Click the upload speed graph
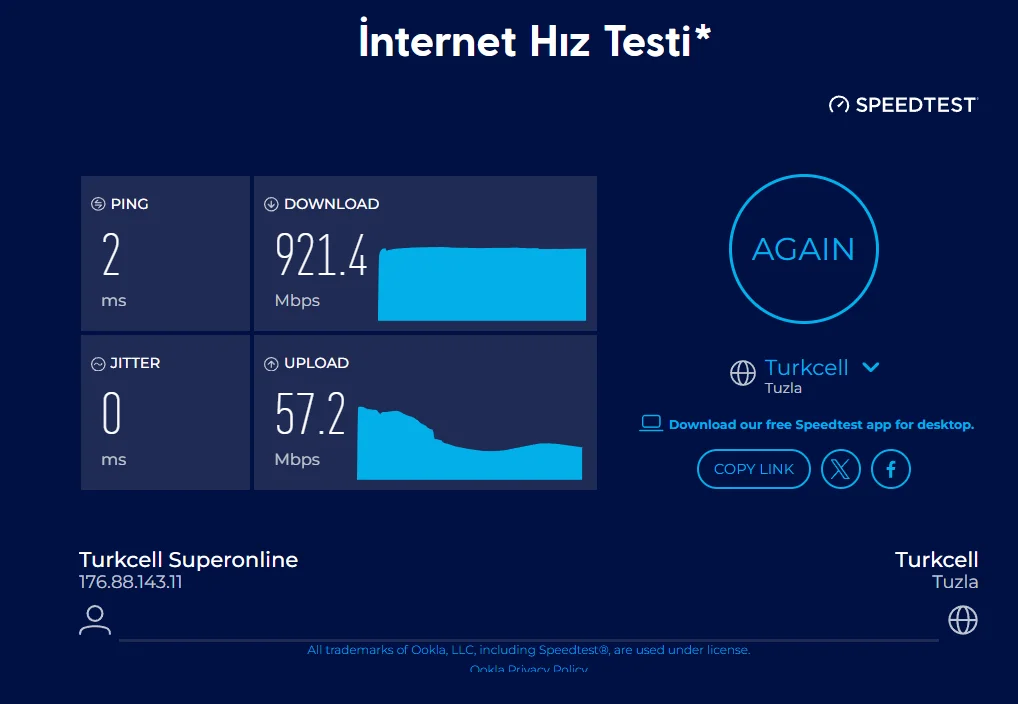 point(469,446)
